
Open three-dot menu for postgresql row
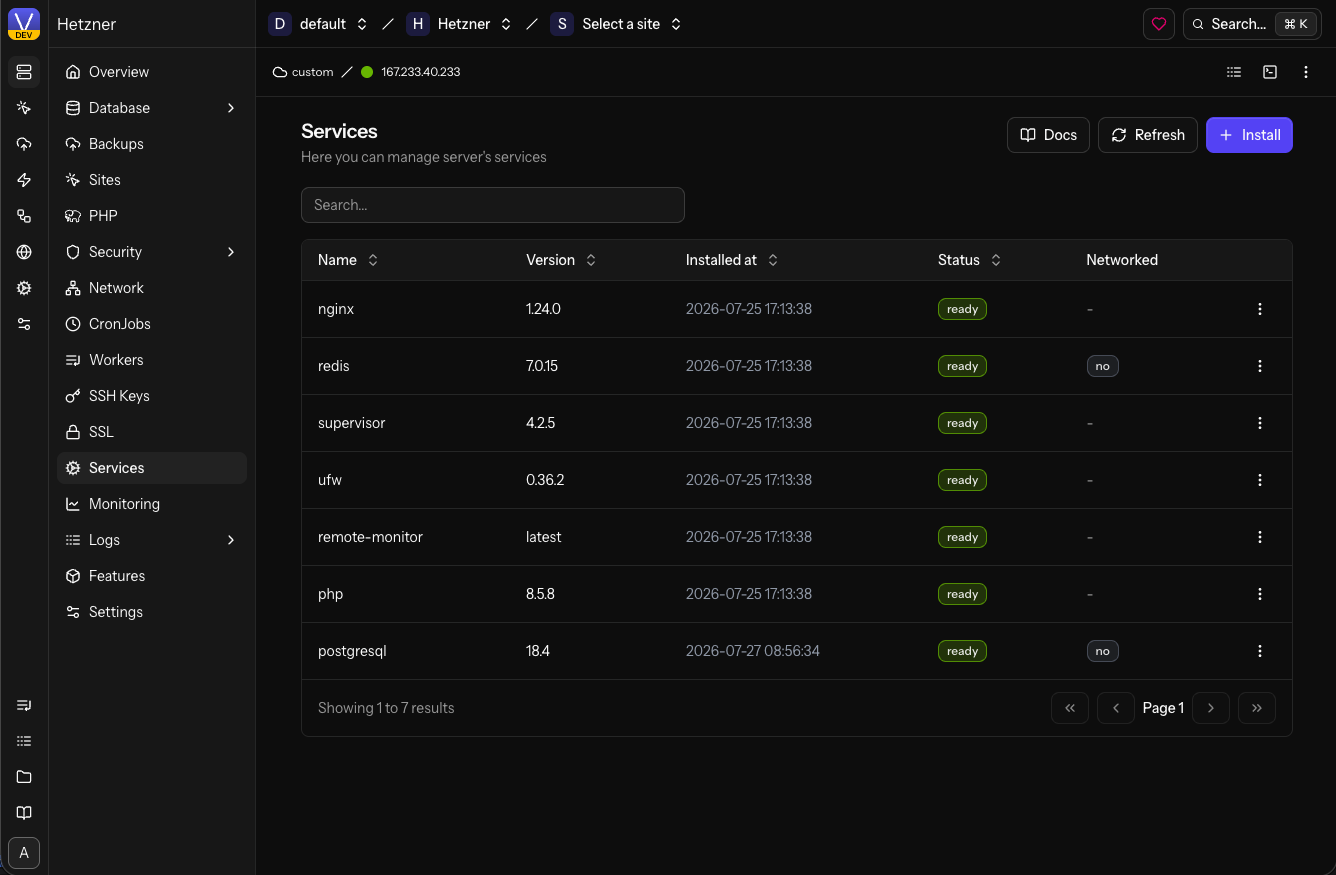(x=1260, y=651)
